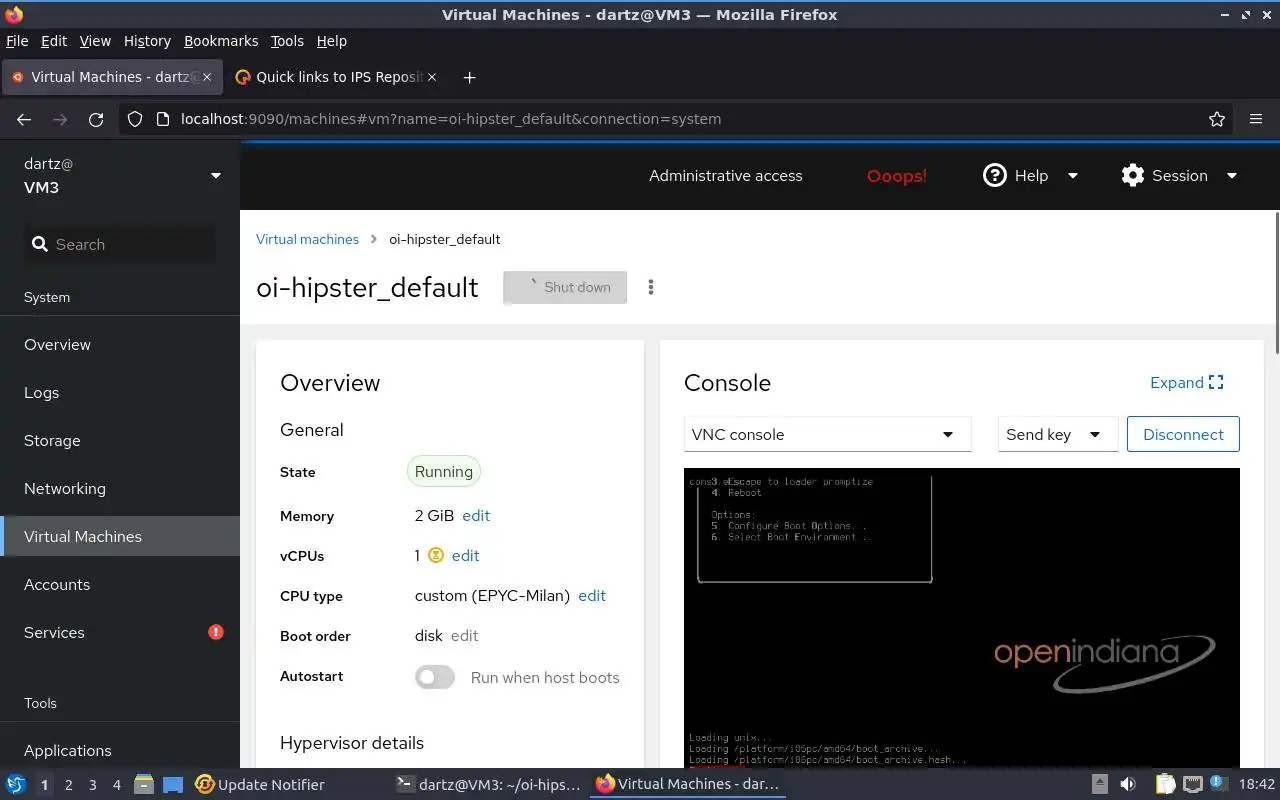Toggle the Autostart run when host boots switch
The image size is (1280, 800).
click(435, 677)
